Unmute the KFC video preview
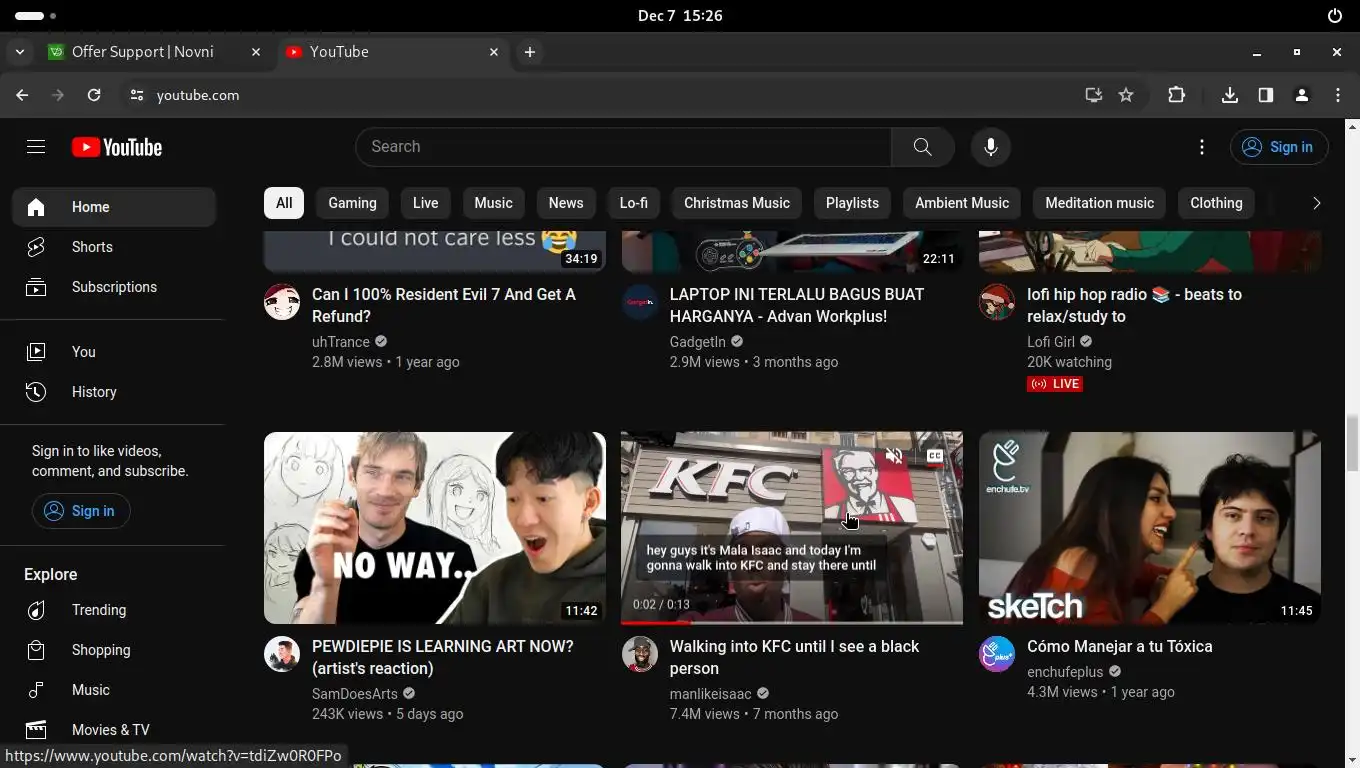1360x768 pixels. tap(894, 456)
